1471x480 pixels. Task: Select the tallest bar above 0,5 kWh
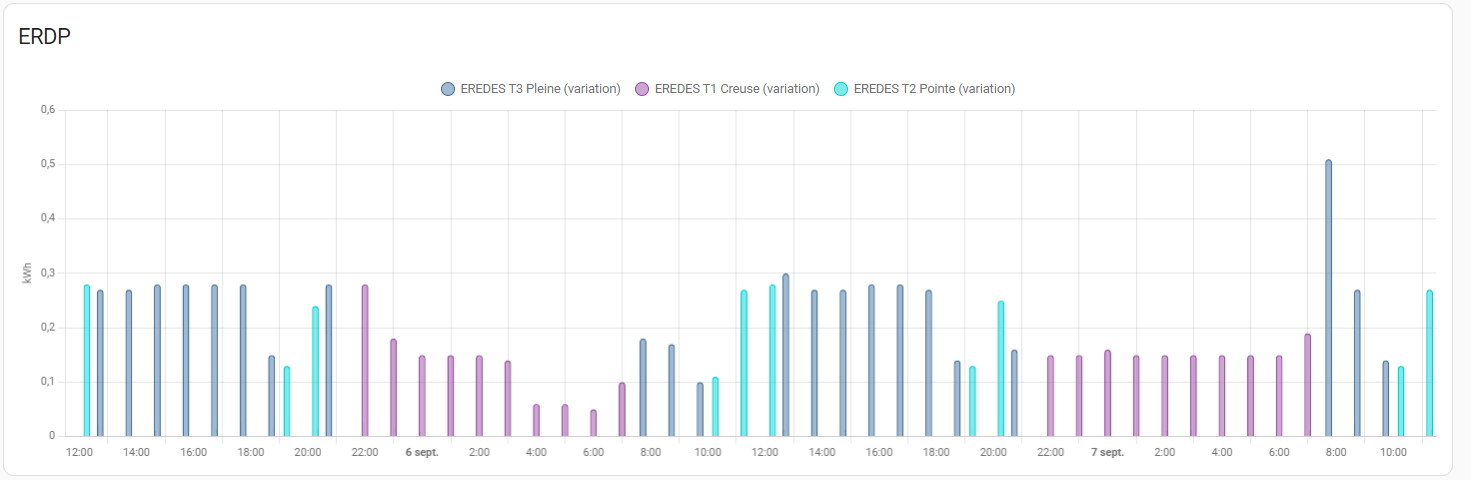(x=1328, y=298)
